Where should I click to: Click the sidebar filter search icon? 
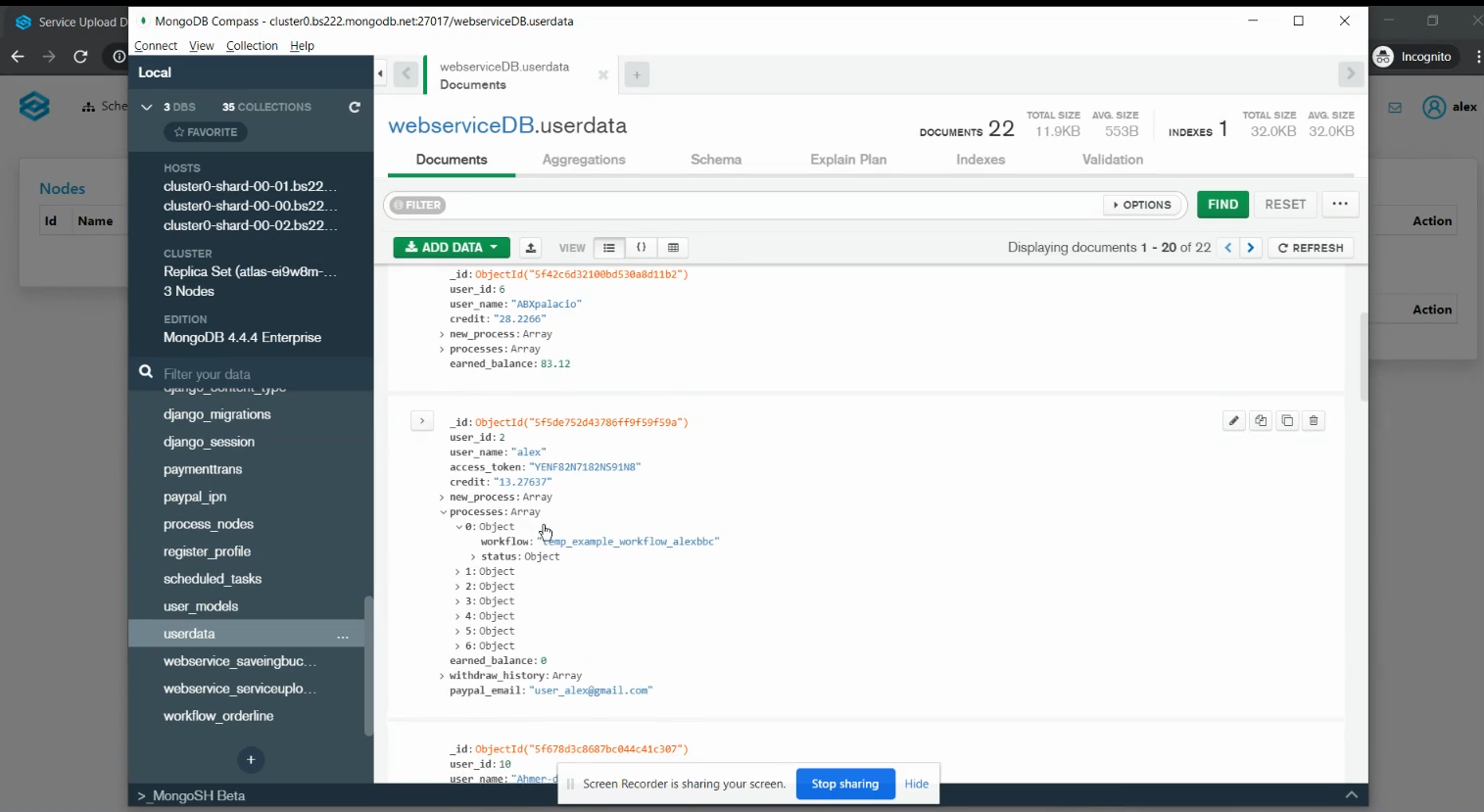146,372
